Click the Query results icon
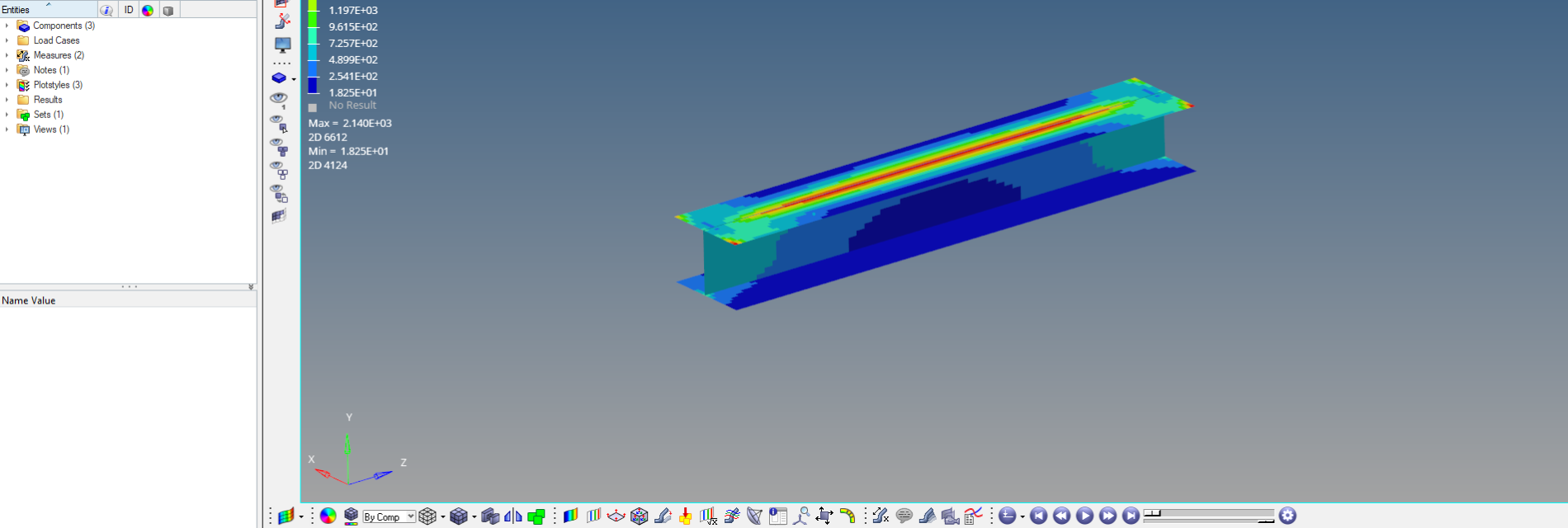This screenshot has height=528, width=1568. coord(777,516)
